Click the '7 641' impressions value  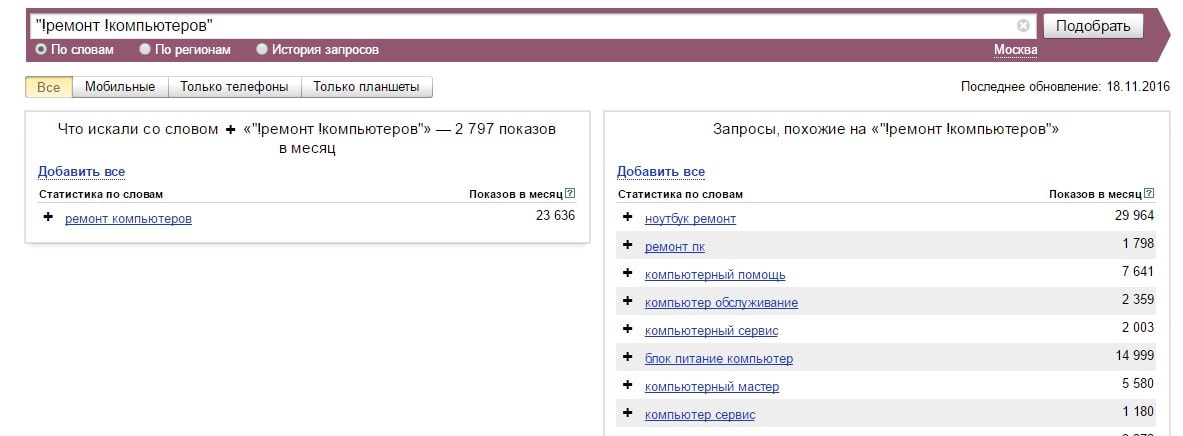(x=1138, y=272)
